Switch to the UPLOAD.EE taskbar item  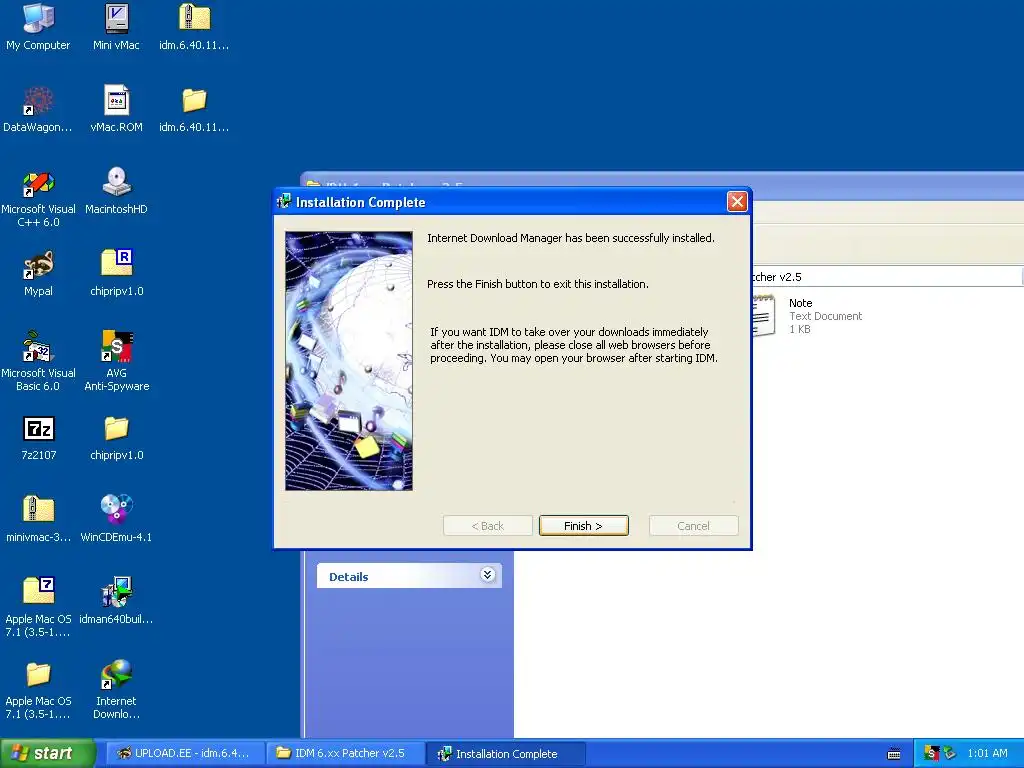coord(185,754)
